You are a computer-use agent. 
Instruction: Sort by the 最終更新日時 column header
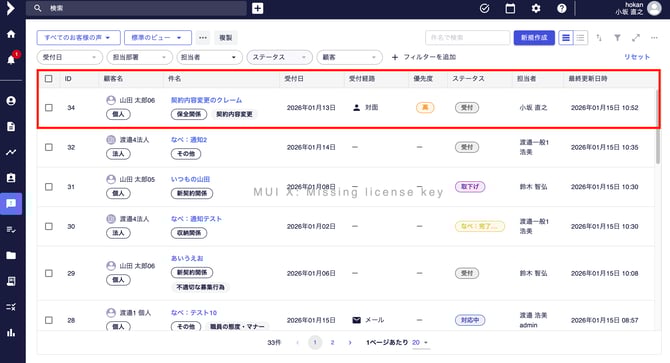[x=588, y=79]
